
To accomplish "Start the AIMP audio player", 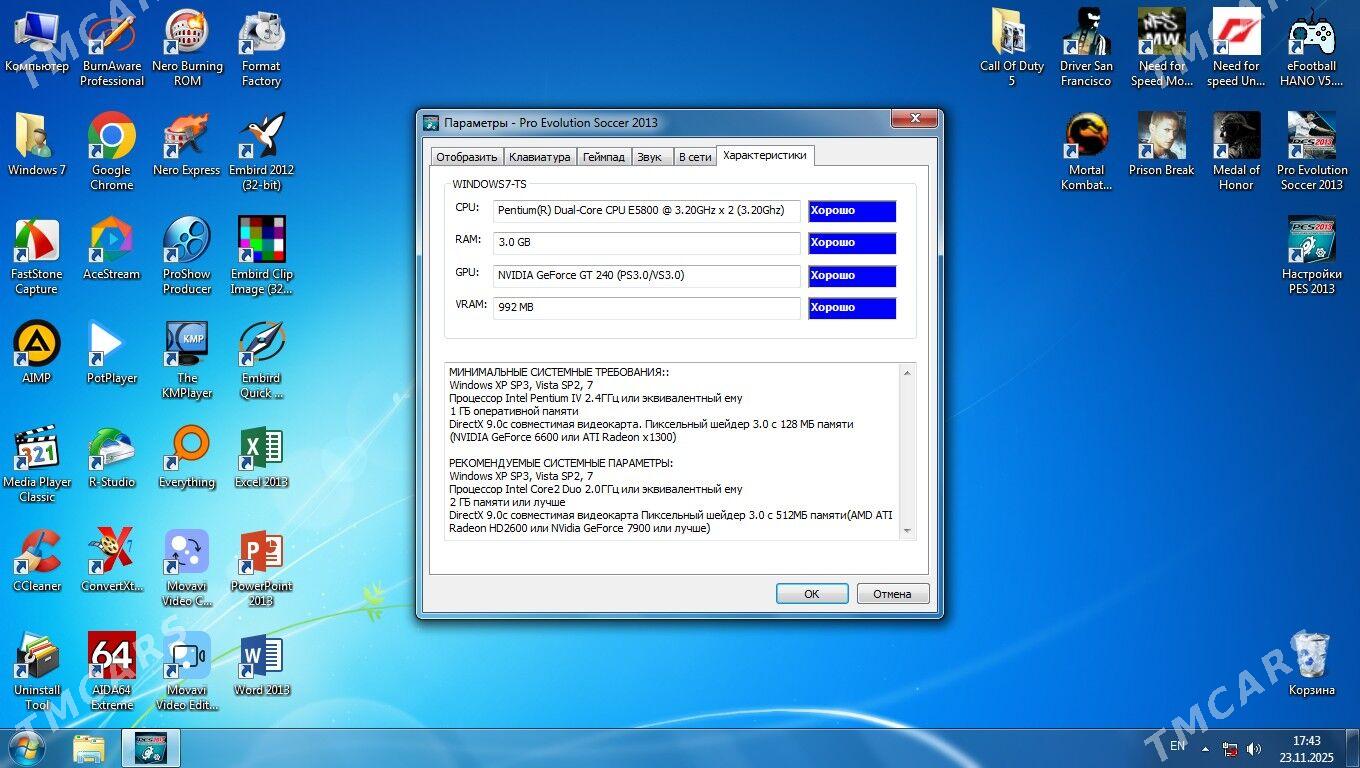I will tap(36, 340).
